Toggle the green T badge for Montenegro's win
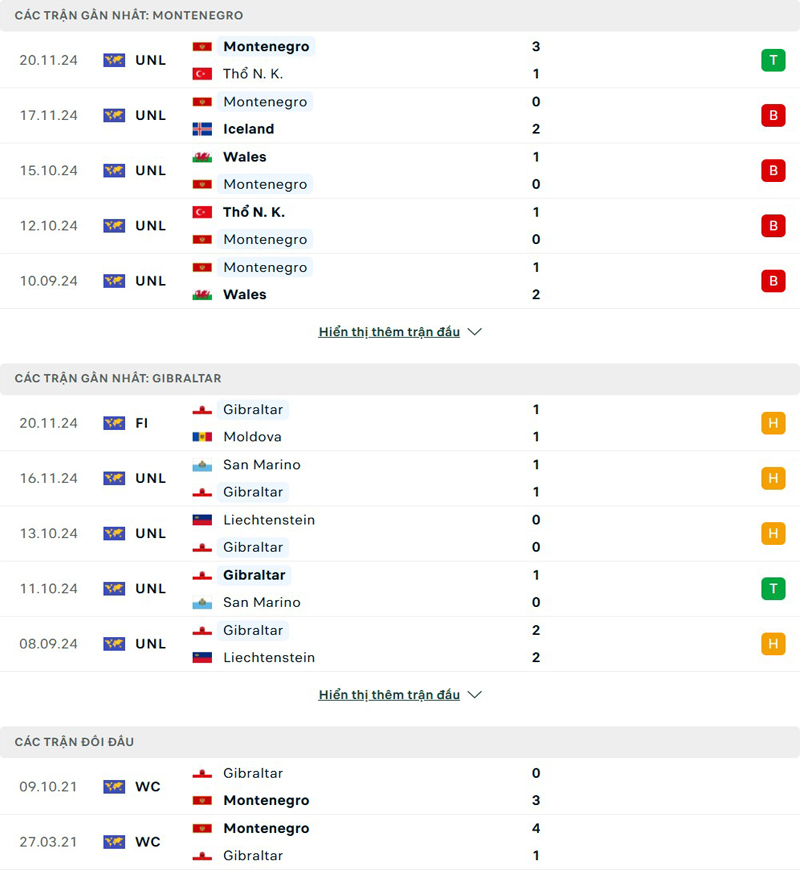The image size is (800, 870). [x=772, y=60]
